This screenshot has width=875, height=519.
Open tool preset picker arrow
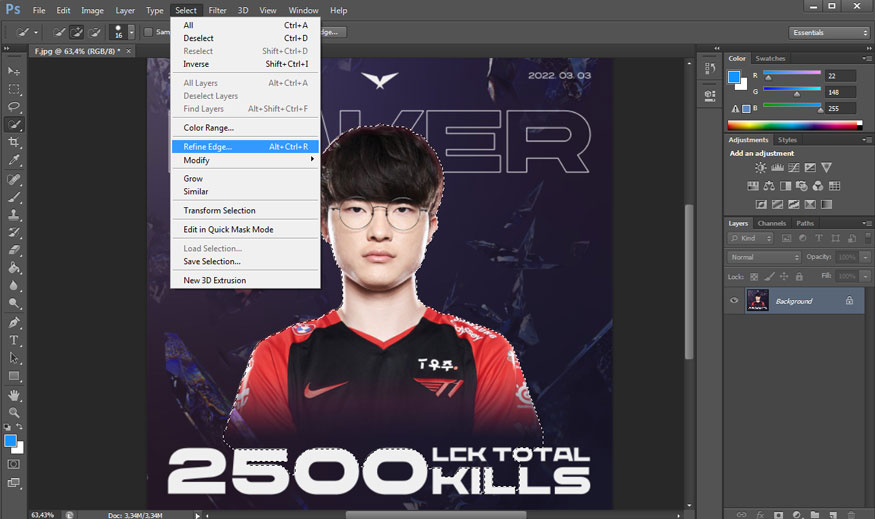36,32
